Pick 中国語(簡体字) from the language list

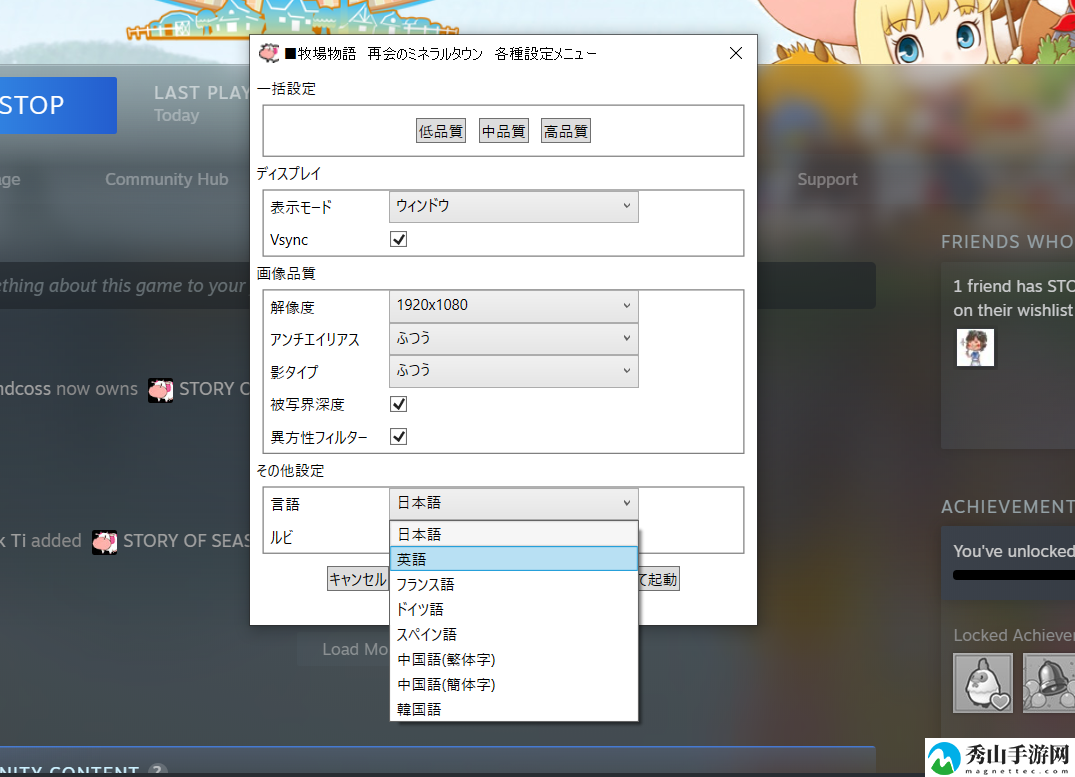coord(514,684)
